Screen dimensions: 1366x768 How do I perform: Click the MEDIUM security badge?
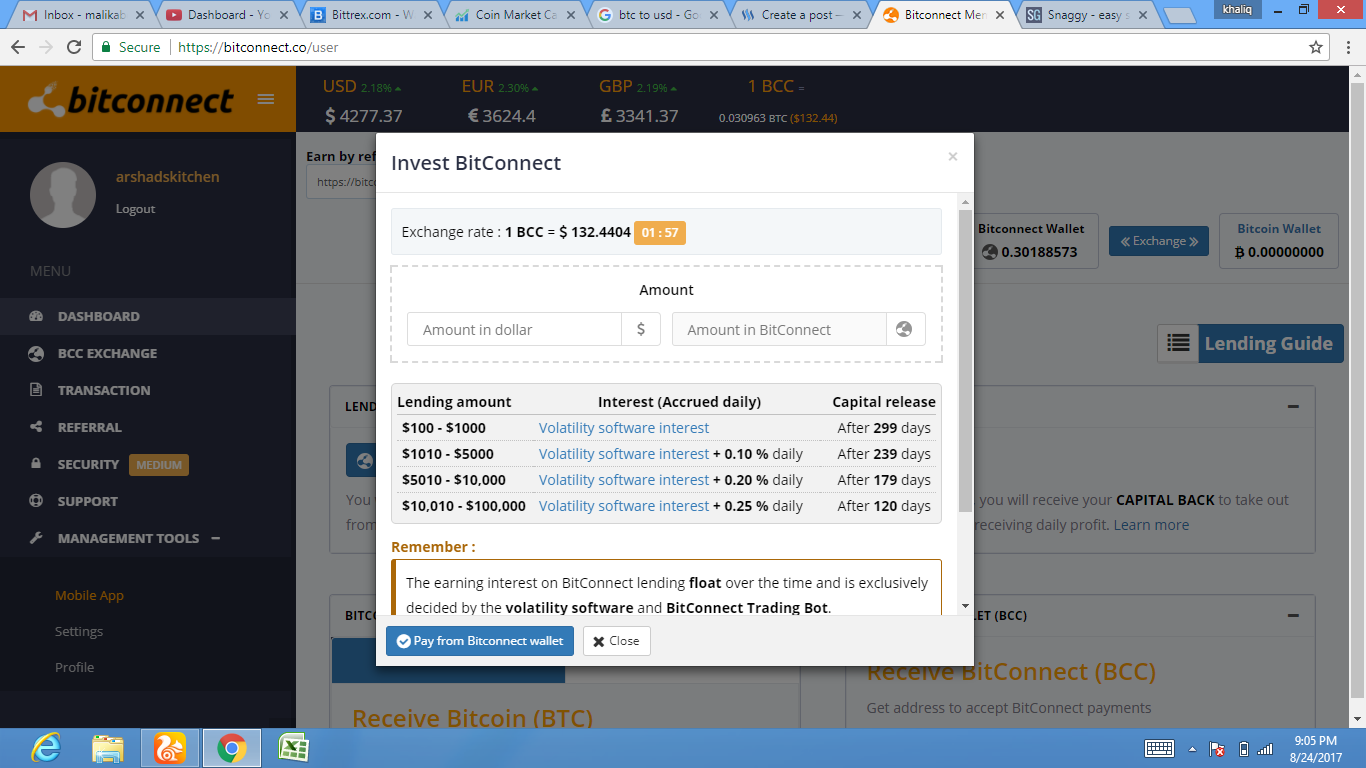[158, 465]
